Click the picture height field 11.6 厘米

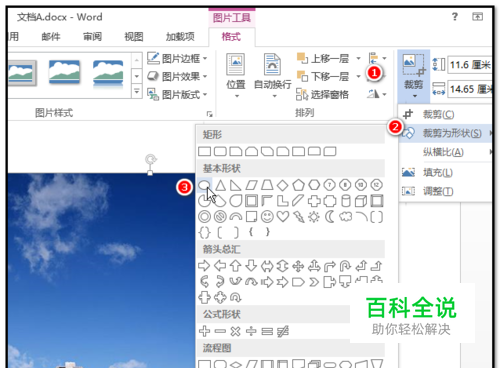(470, 65)
